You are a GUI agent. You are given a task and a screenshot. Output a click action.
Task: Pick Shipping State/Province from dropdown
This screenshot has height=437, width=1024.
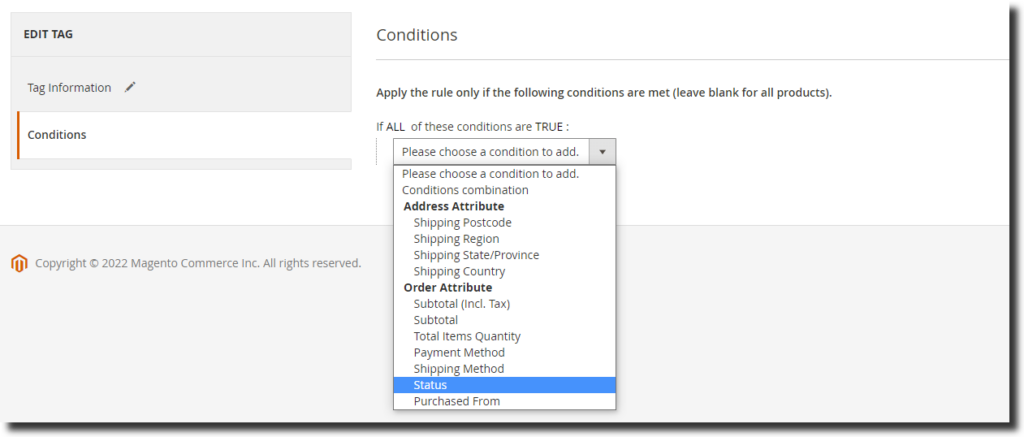point(476,255)
